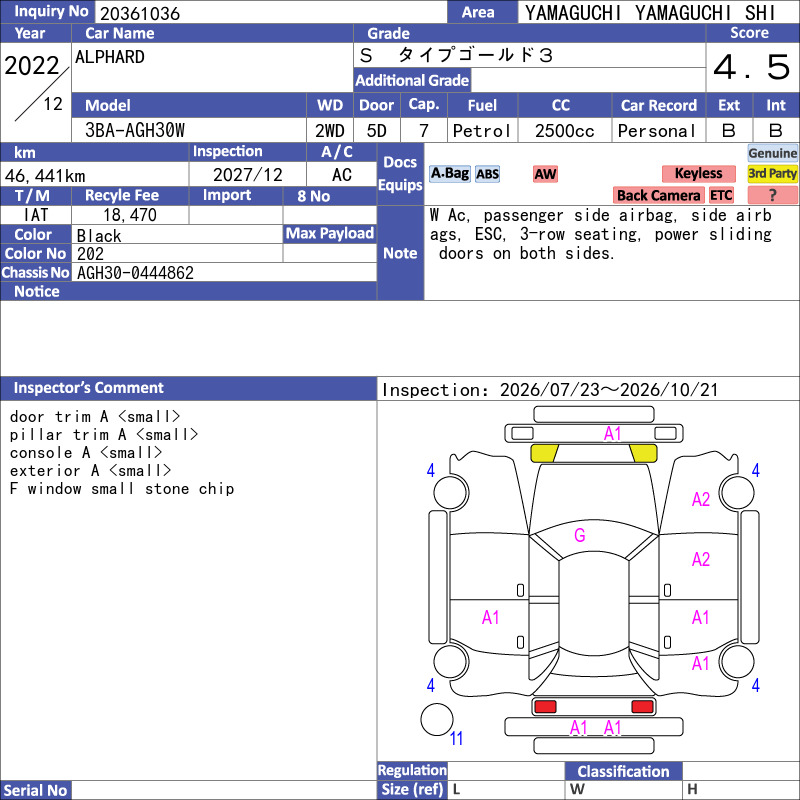Viewport: 800px width, 800px height.
Task: Click the Inquiry No value 20361036
Action: 140,13
